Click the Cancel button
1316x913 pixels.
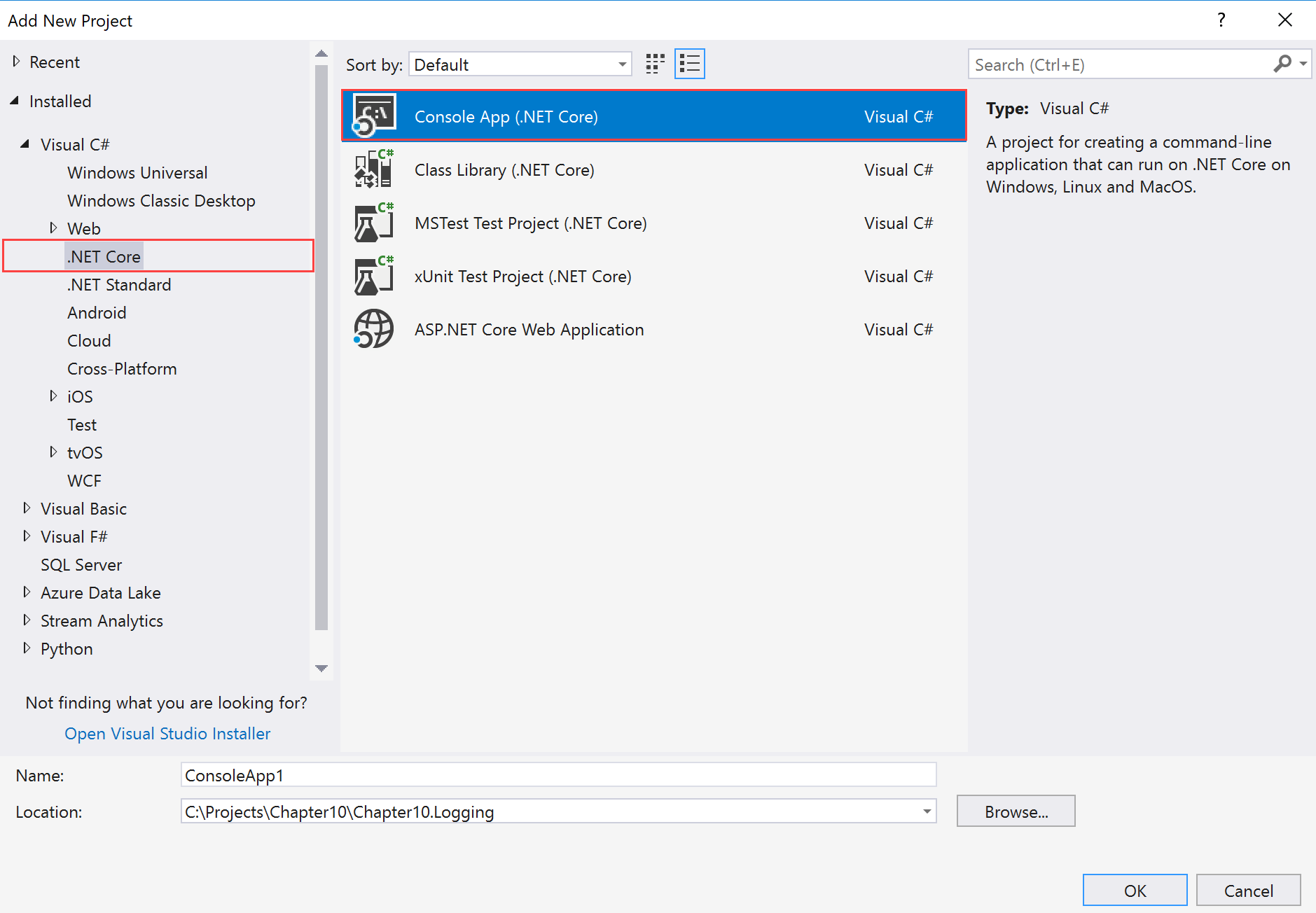1248,890
